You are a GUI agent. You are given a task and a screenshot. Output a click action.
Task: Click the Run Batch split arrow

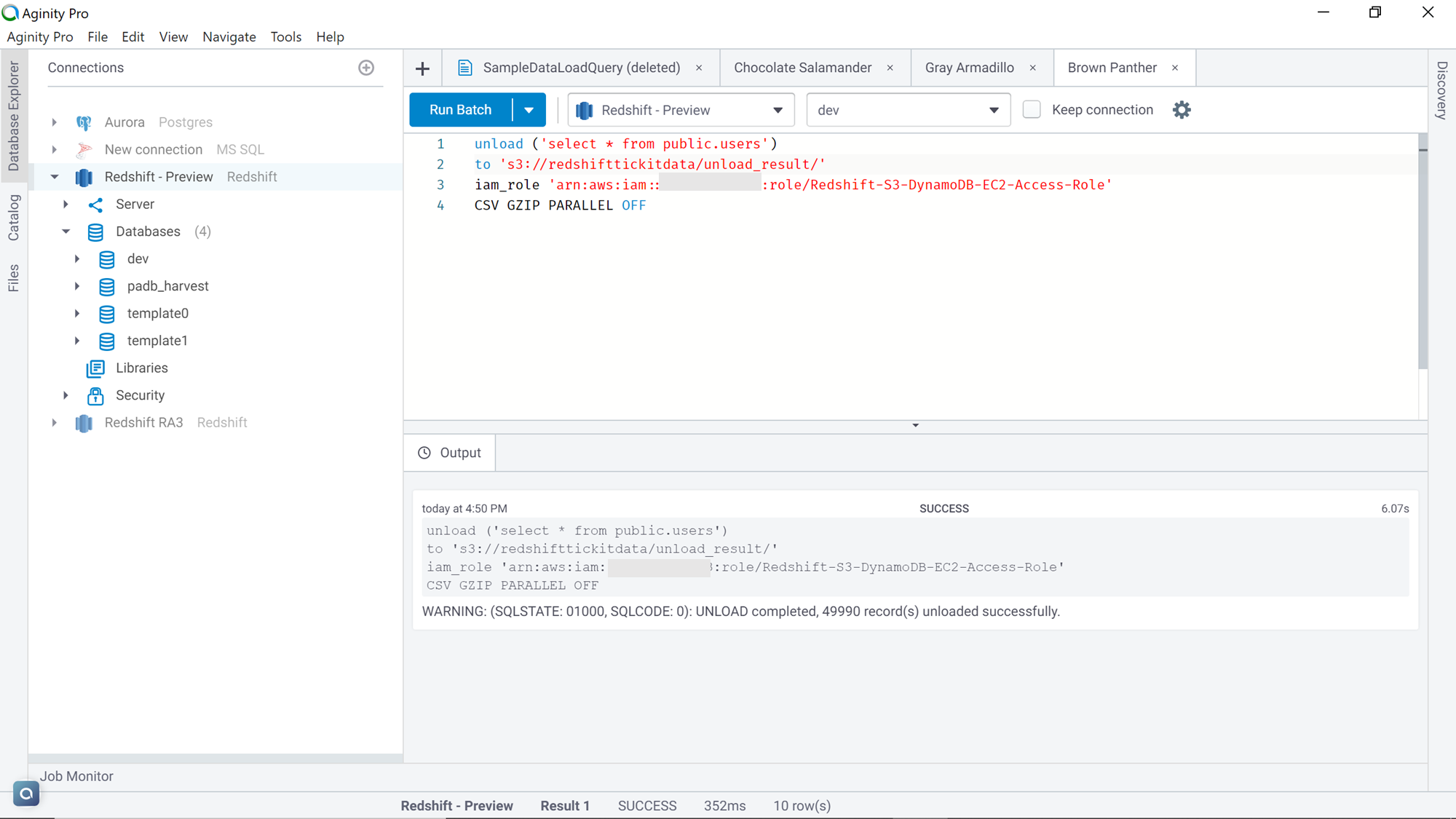pyautogui.click(x=529, y=110)
